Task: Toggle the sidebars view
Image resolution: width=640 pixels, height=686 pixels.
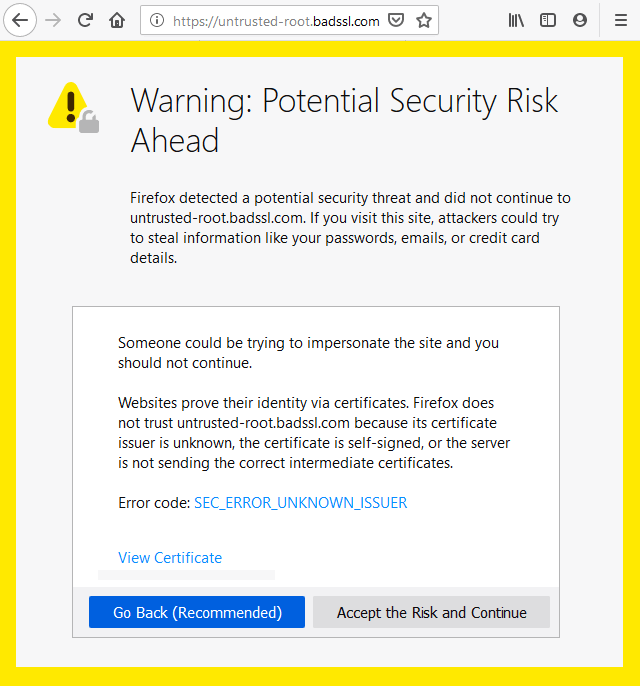Action: point(548,20)
